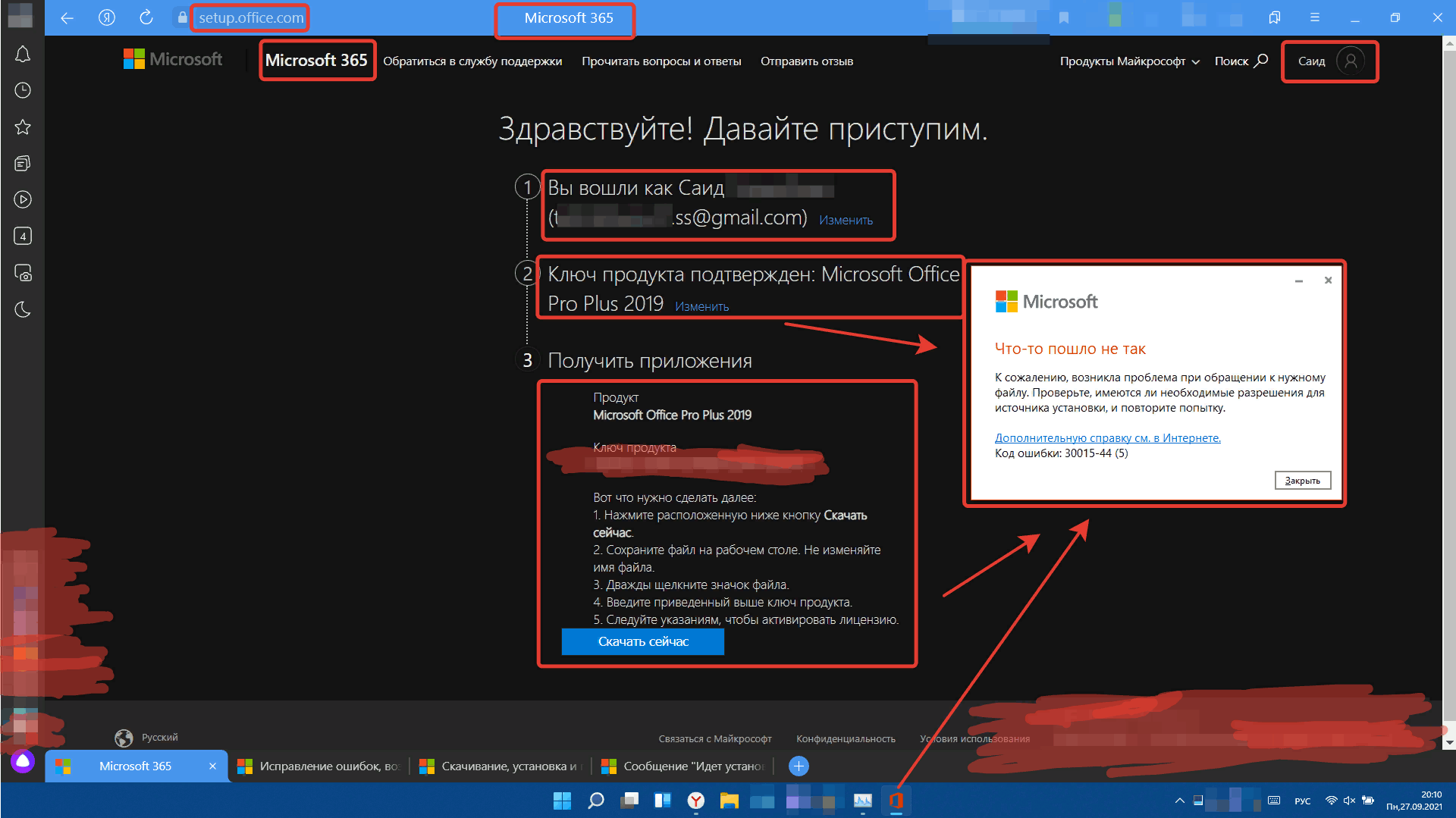The image size is (1456, 818).
Task: Select error code text 30015-44 (5)
Action: [1096, 453]
